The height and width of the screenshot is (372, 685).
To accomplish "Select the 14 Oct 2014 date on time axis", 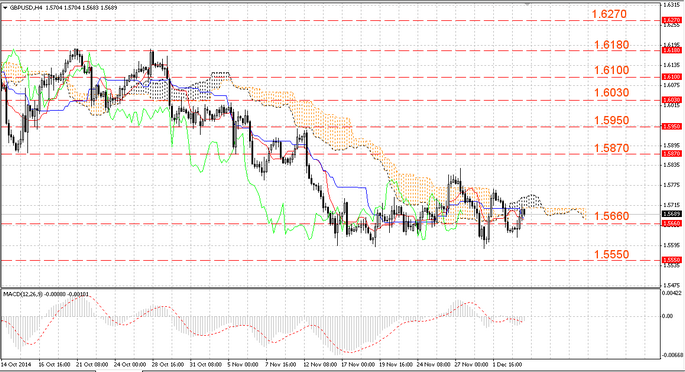I will point(16,364).
